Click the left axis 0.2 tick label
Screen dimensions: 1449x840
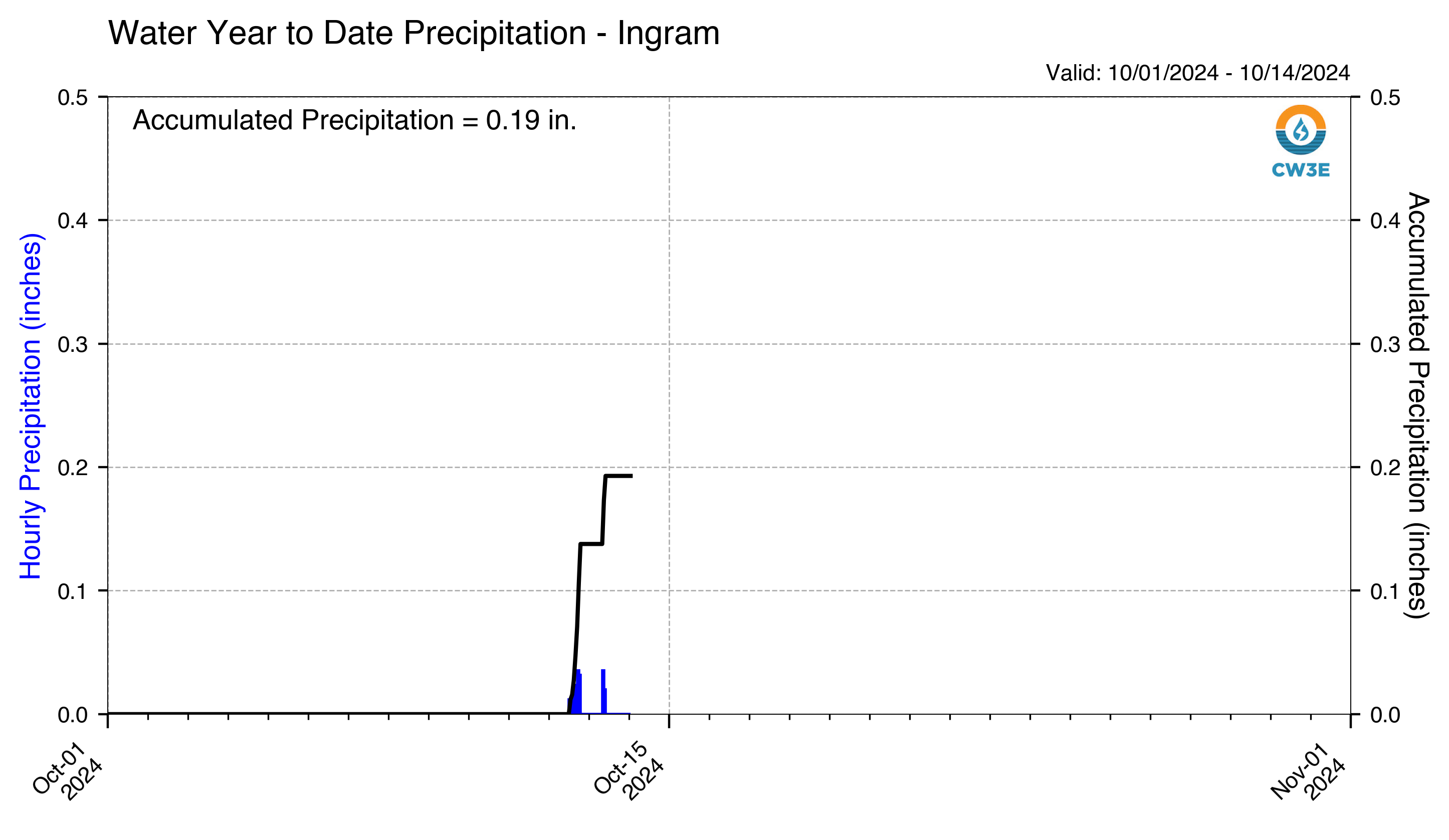coord(73,468)
